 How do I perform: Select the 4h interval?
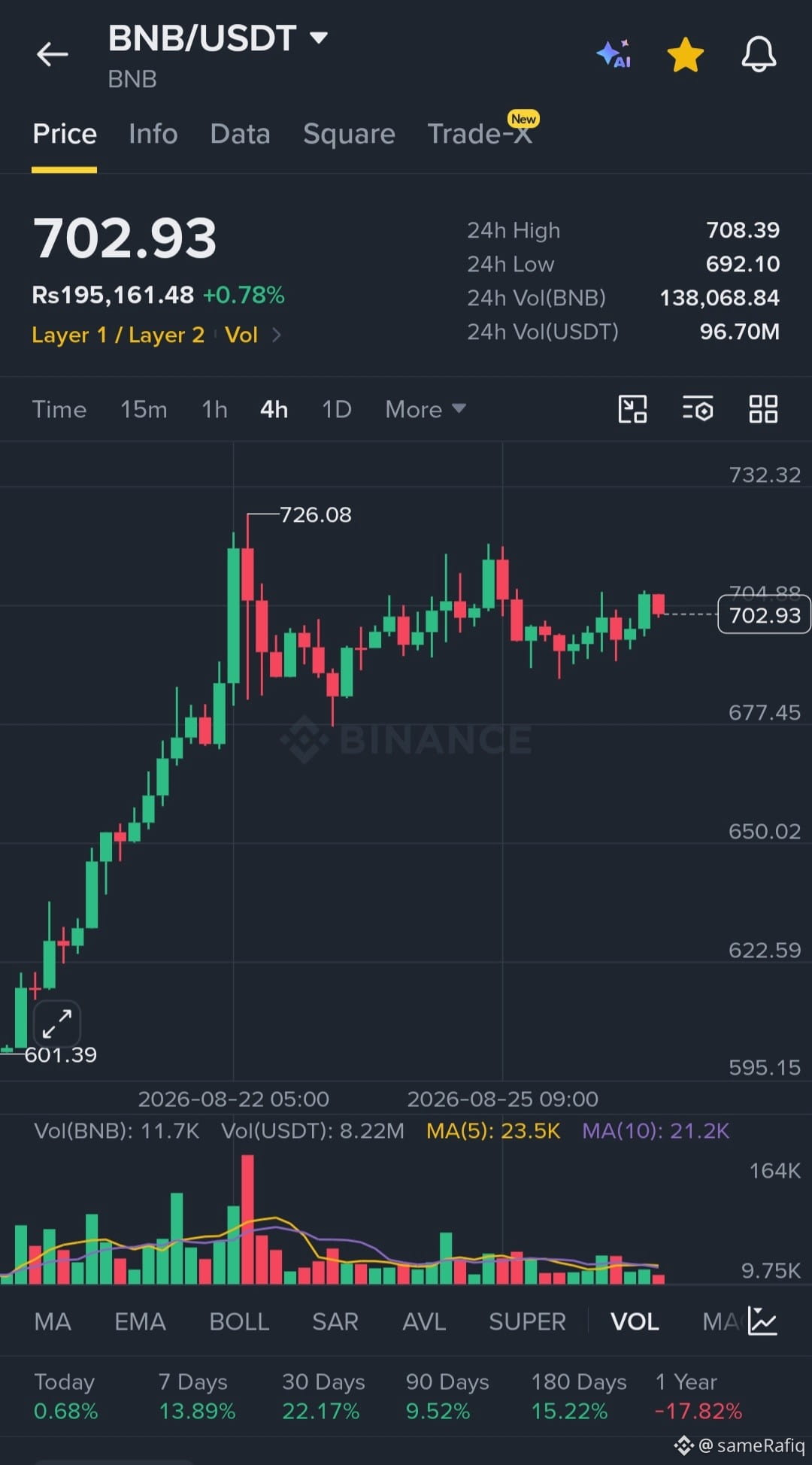274,409
